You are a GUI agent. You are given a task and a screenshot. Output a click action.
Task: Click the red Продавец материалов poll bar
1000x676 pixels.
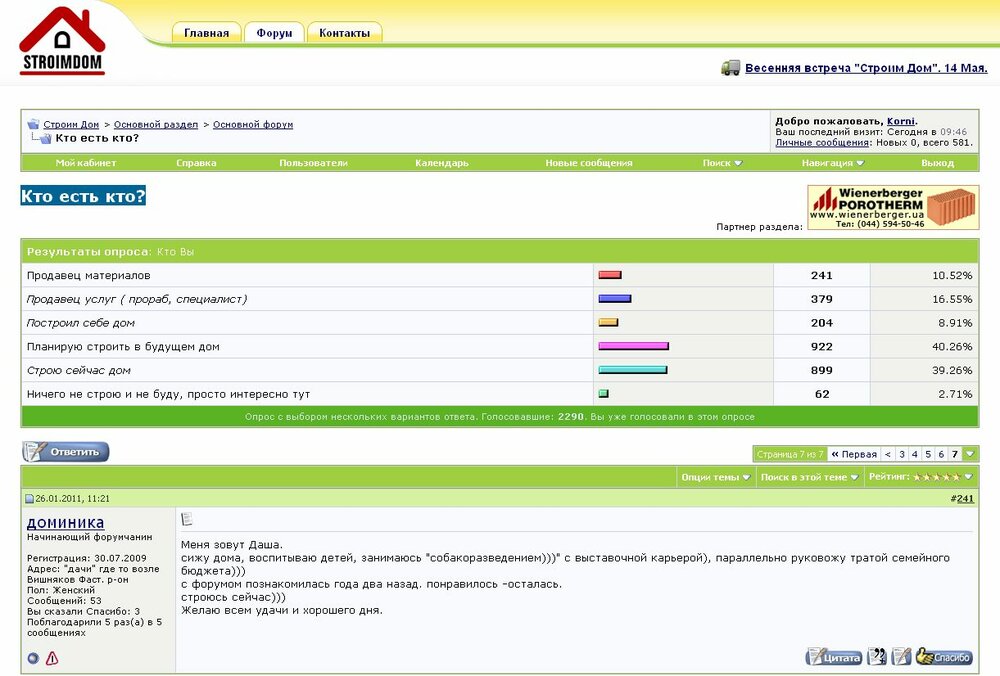tap(610, 276)
